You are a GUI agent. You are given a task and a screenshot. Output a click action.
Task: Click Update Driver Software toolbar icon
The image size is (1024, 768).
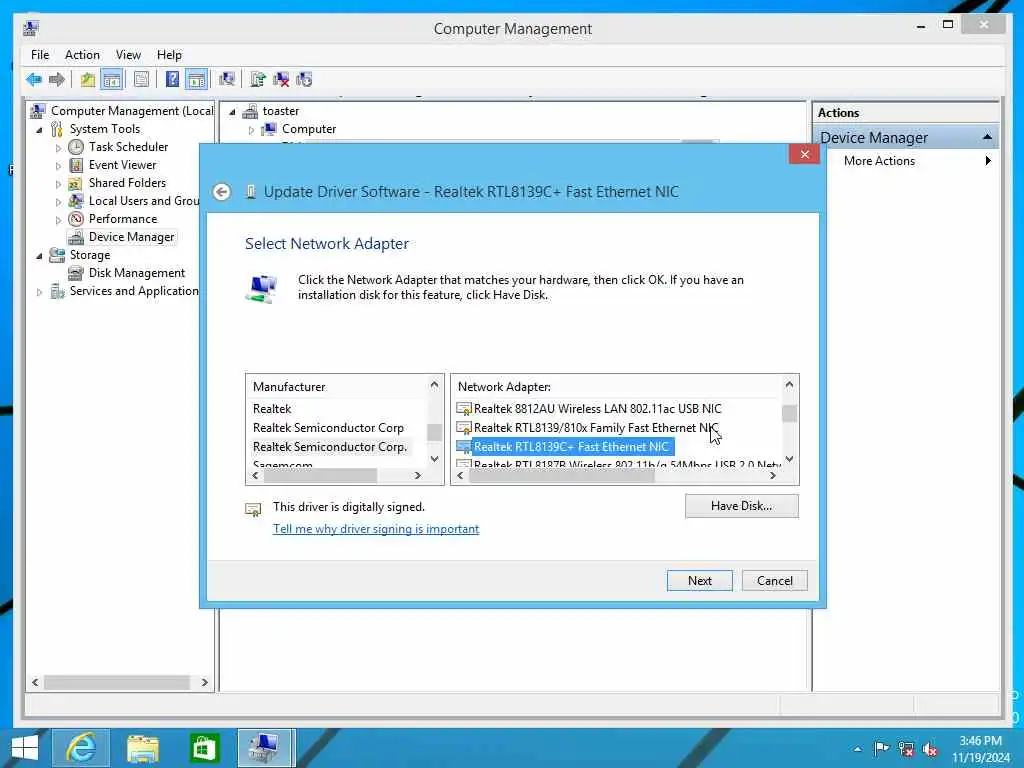click(x=258, y=80)
